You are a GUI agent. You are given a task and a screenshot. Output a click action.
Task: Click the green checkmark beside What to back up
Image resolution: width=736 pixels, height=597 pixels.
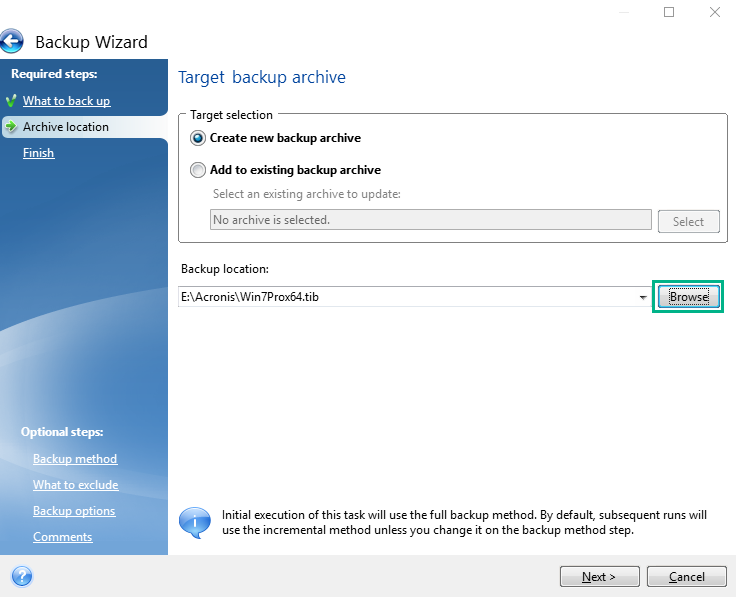click(x=11, y=101)
